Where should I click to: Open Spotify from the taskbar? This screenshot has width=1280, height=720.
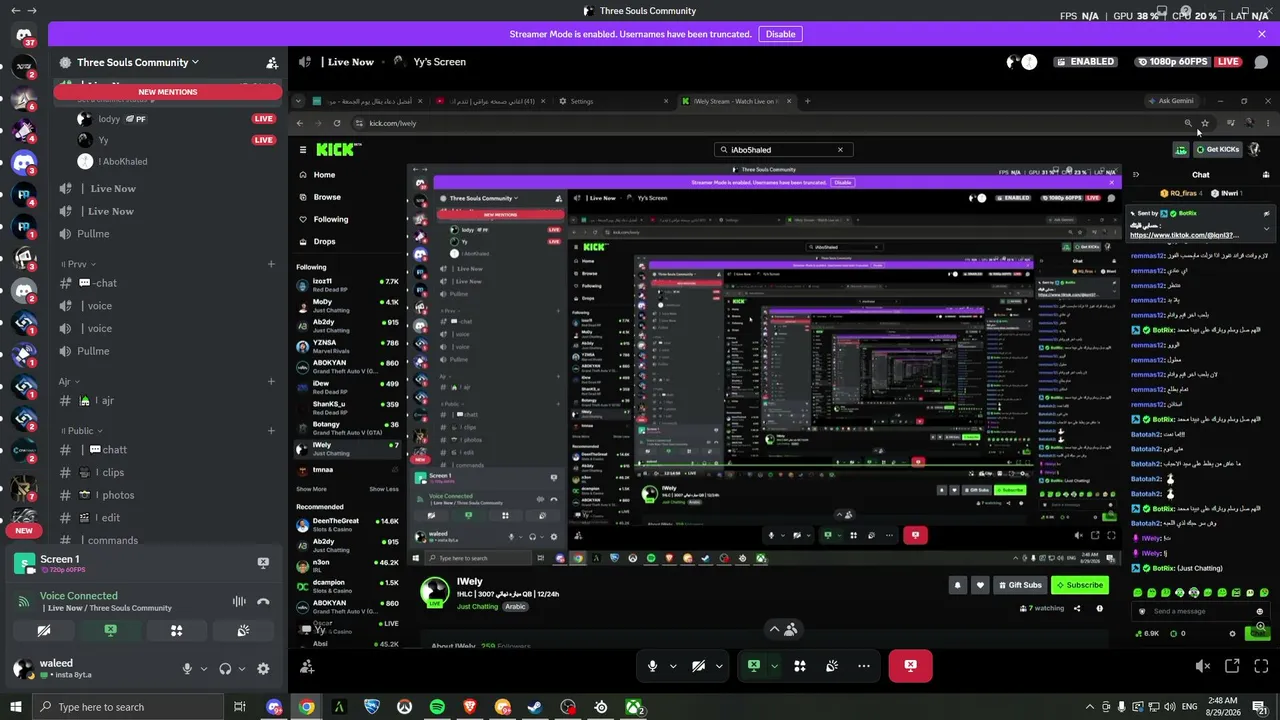pos(437,707)
